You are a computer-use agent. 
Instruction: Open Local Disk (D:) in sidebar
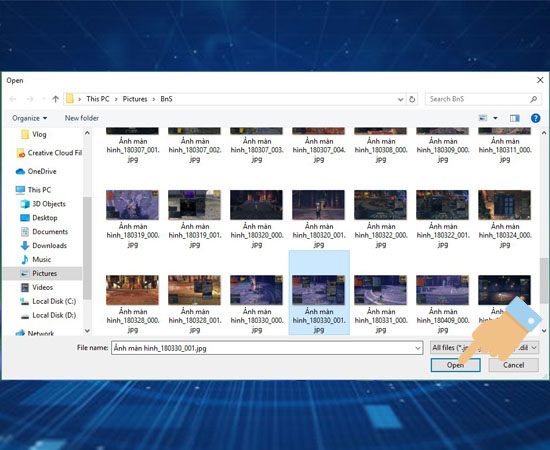pyautogui.click(x=48, y=315)
